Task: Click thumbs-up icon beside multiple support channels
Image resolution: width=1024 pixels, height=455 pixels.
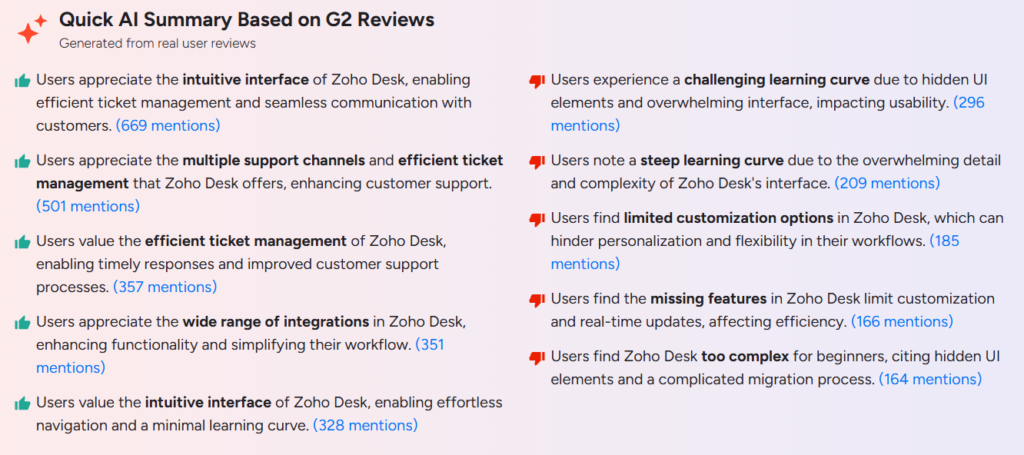Action: pyautogui.click(x=23, y=161)
